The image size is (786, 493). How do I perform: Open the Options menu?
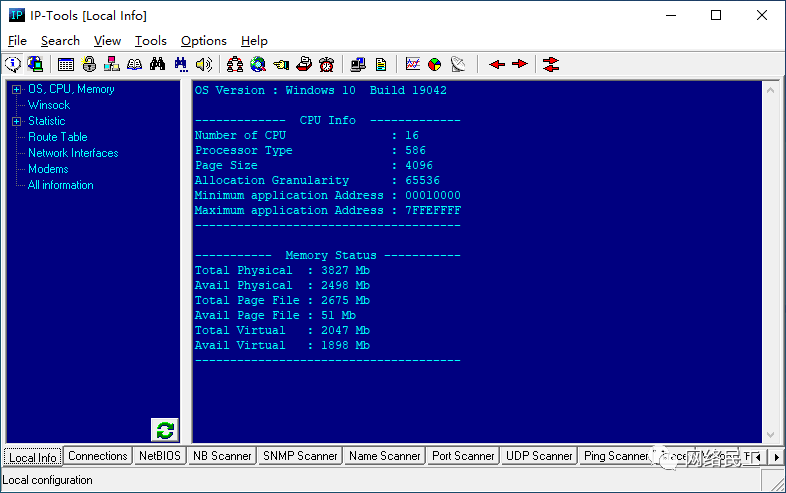pyautogui.click(x=204, y=41)
